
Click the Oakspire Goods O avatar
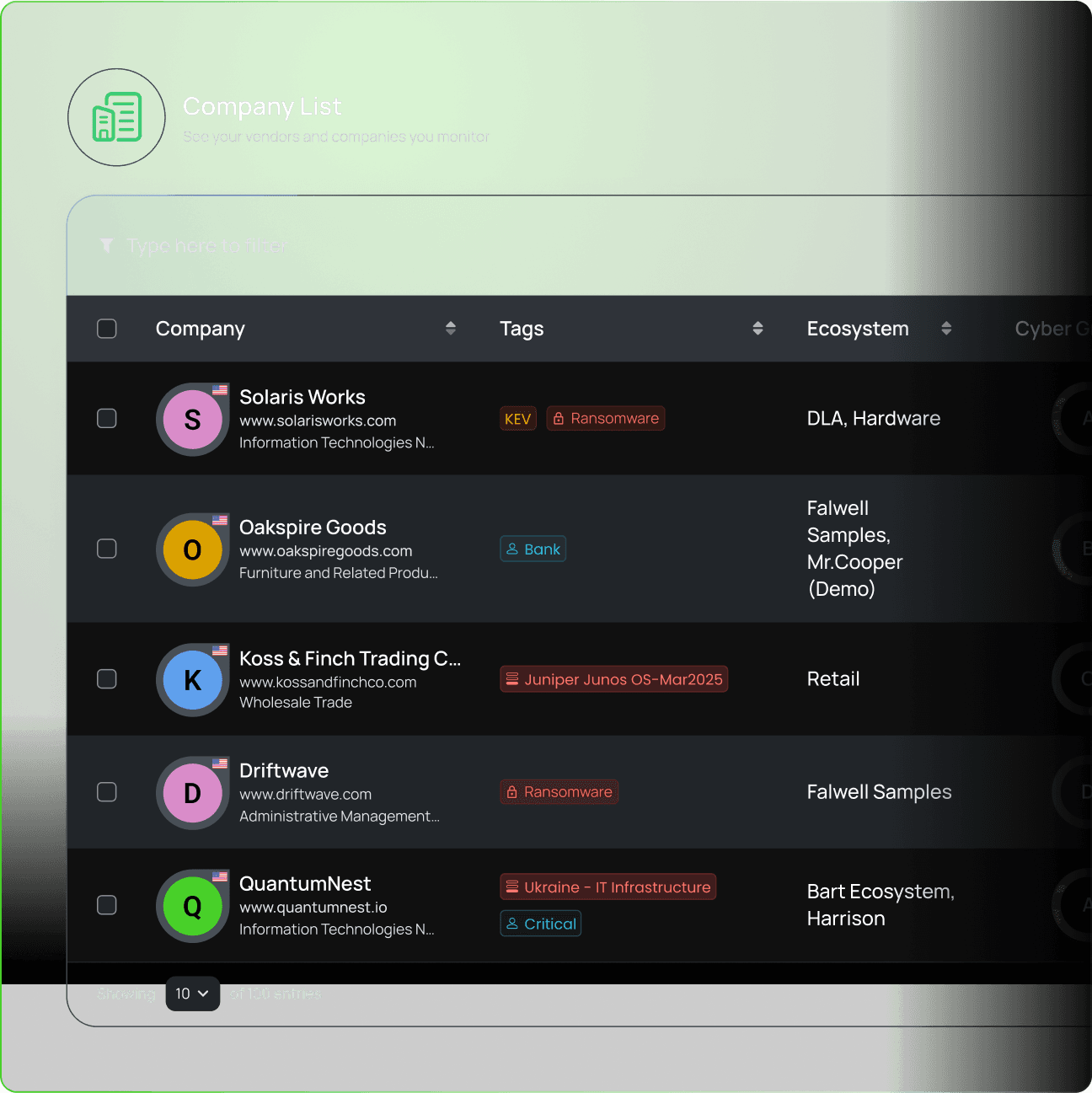[192, 550]
